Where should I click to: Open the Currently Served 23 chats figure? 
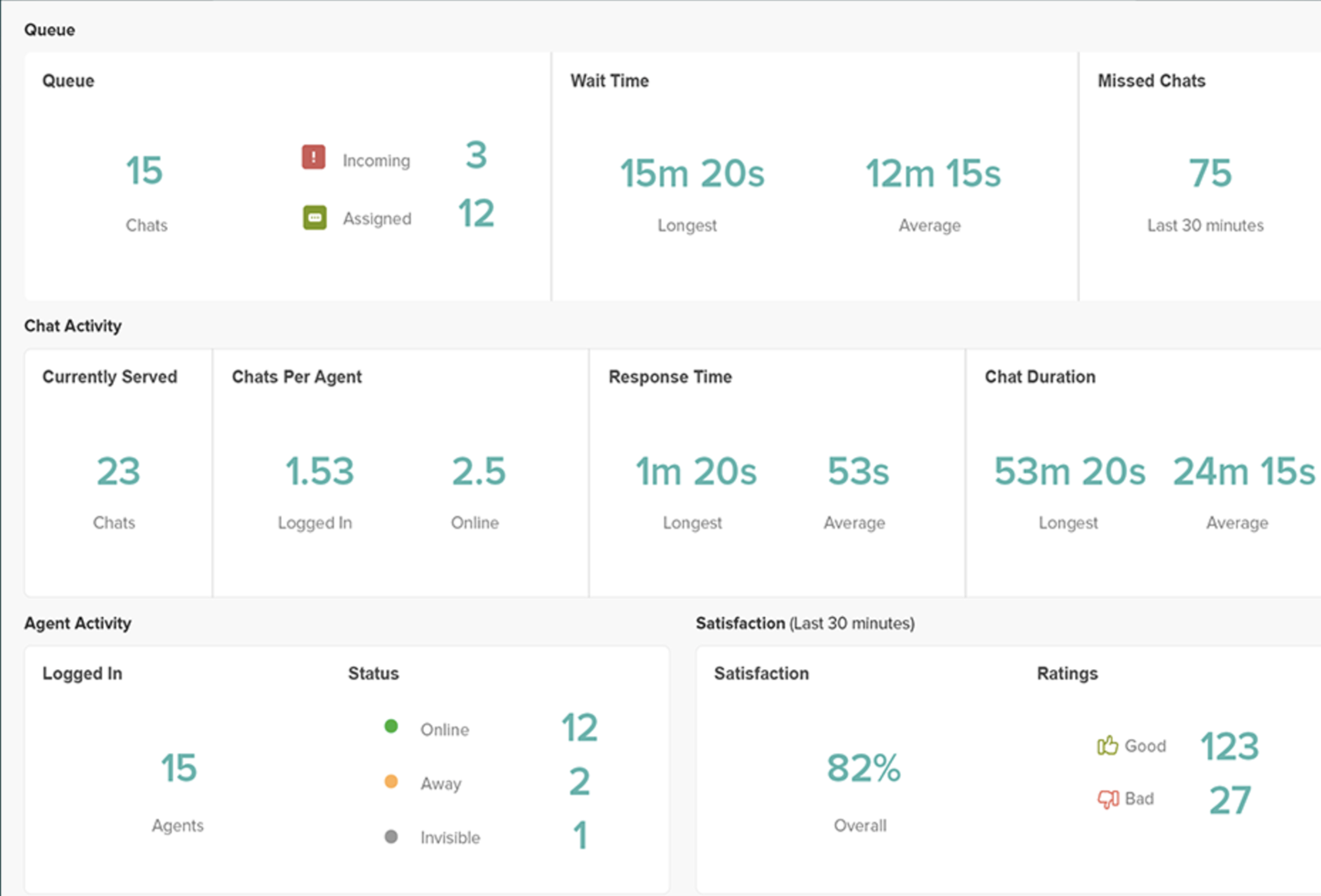[118, 471]
